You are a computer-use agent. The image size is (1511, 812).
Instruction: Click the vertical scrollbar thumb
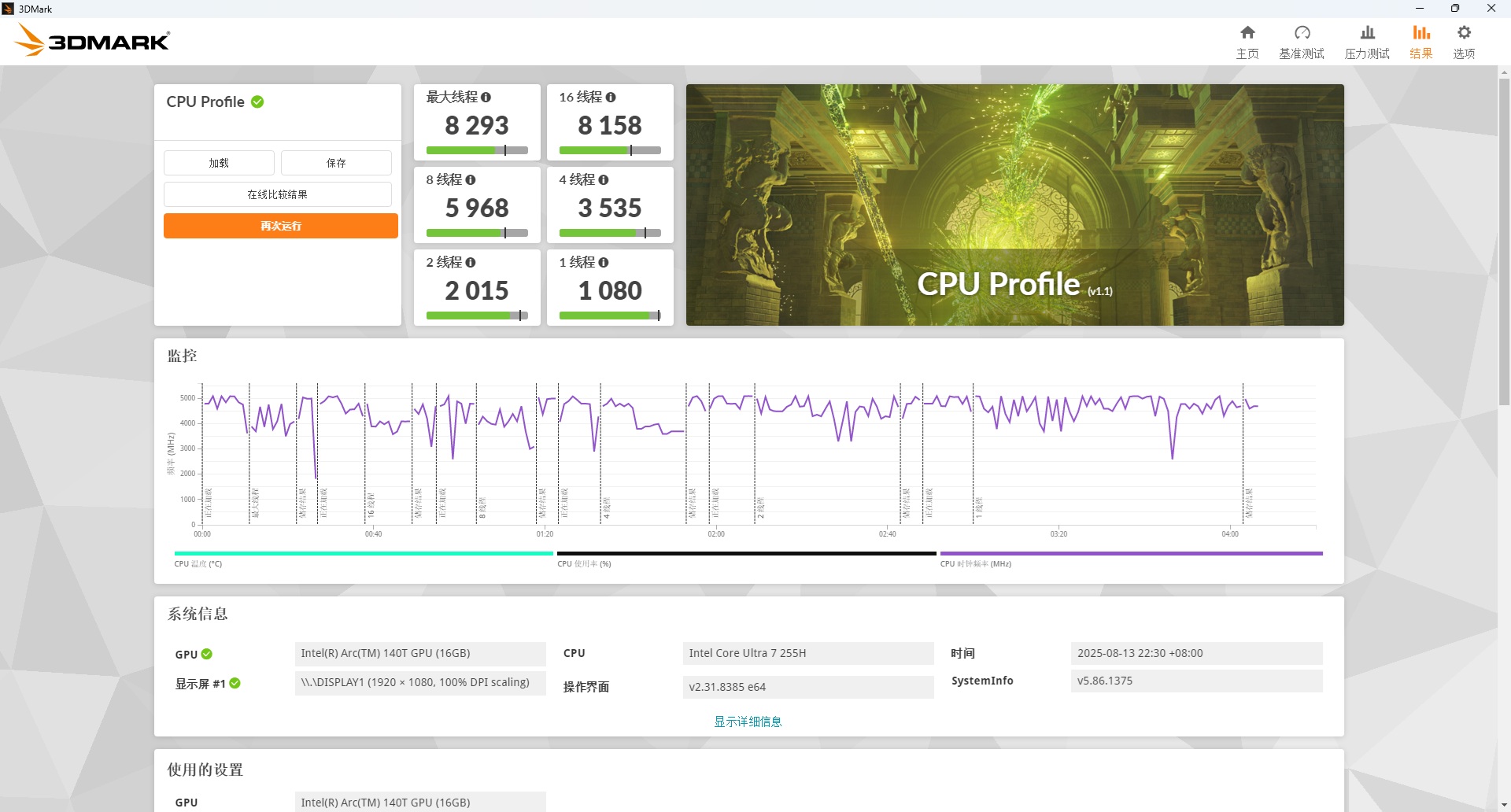(1504, 242)
